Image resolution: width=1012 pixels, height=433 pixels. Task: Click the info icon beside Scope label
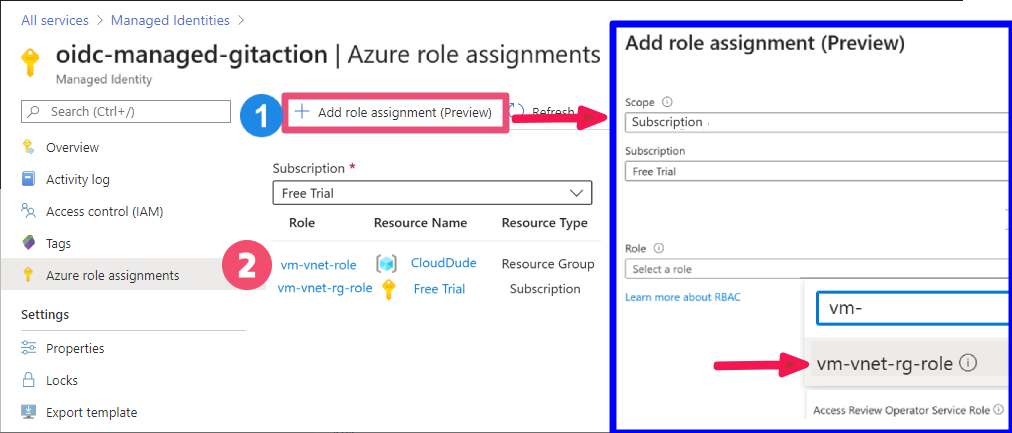667,102
